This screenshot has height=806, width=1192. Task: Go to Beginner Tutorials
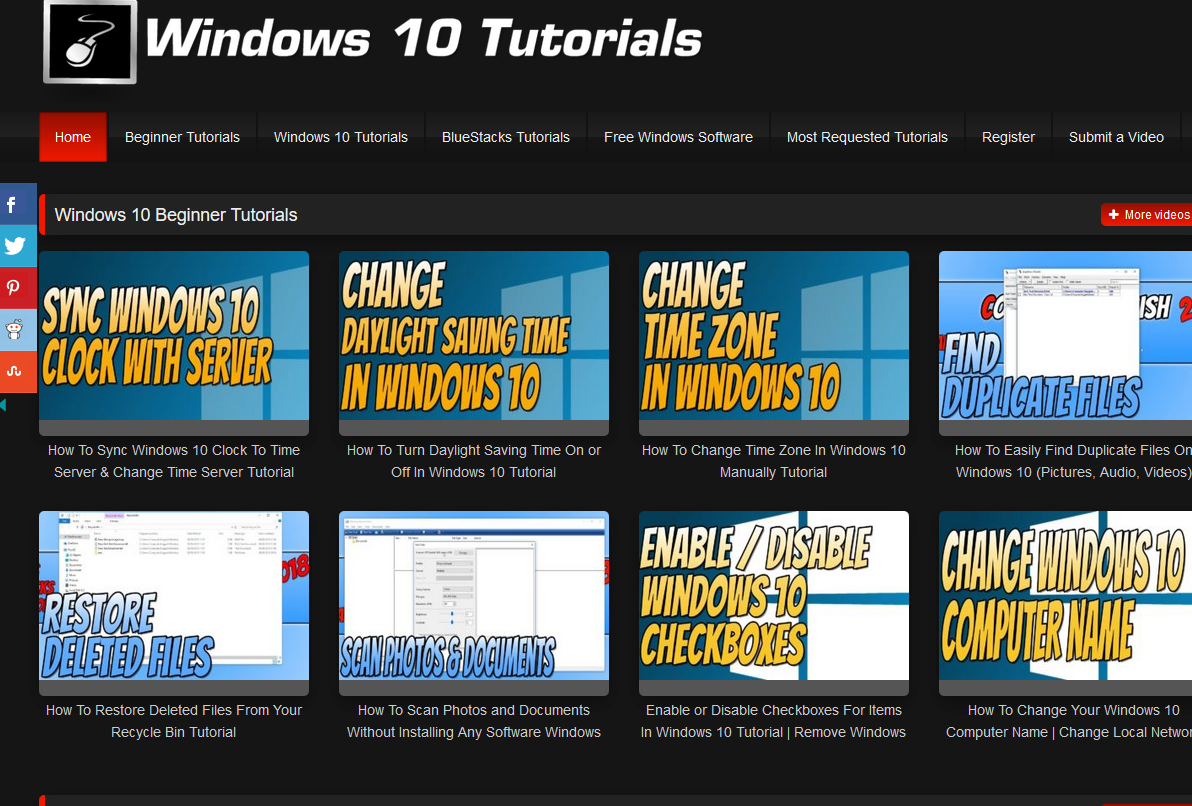coord(182,137)
